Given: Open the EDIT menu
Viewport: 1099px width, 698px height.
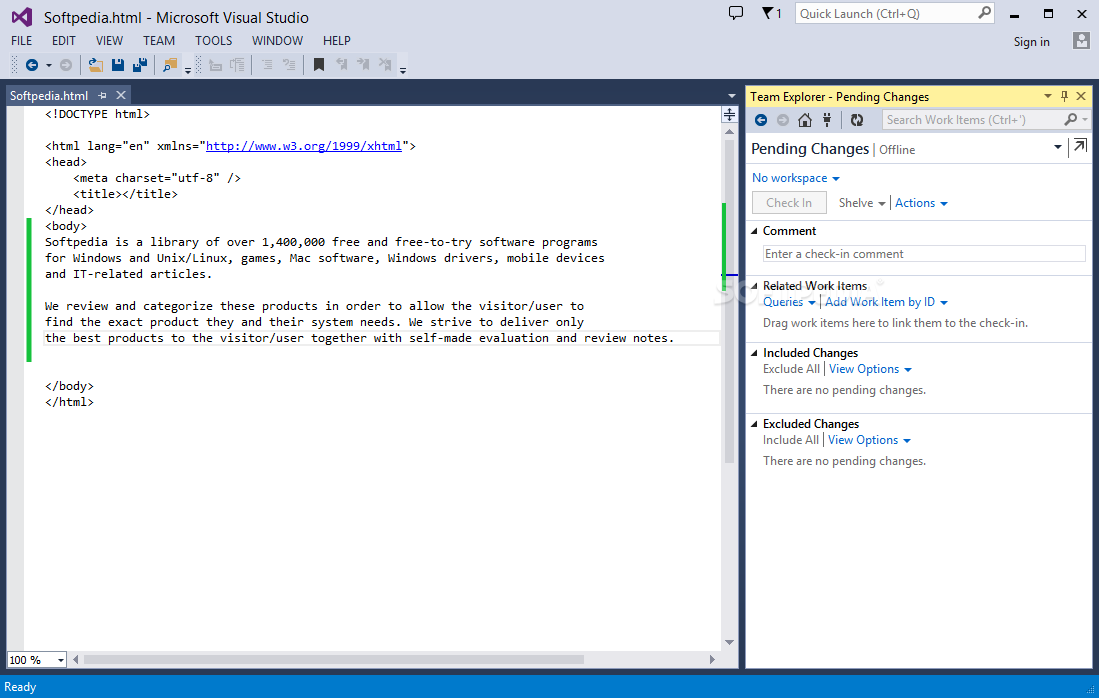Looking at the screenshot, I should point(64,41).
